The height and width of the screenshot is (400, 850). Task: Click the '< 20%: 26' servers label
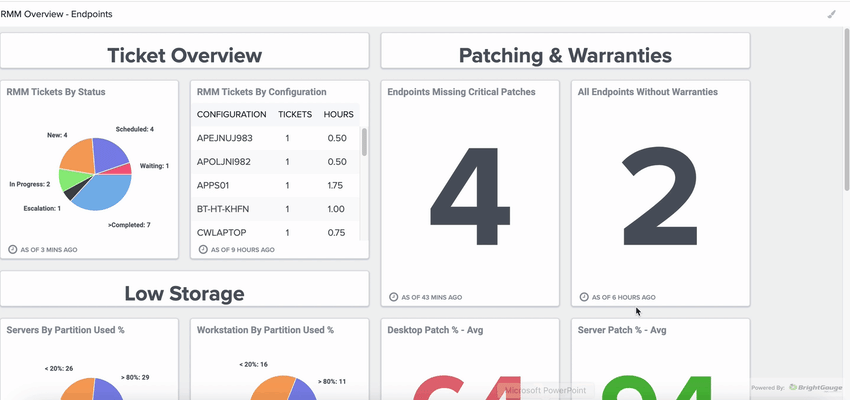[59, 369]
